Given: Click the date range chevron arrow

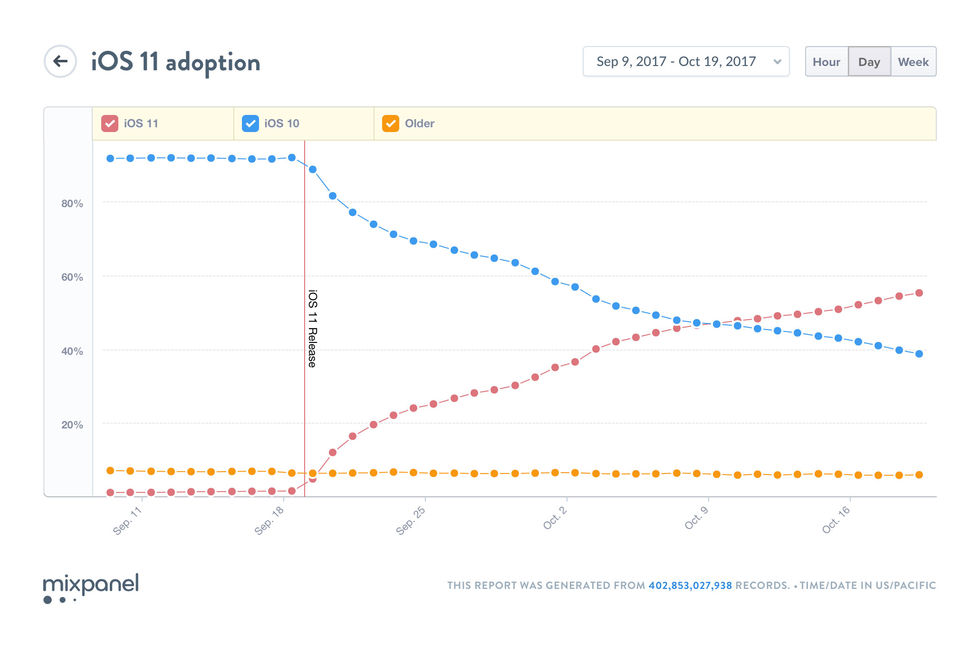Looking at the screenshot, I should pos(777,62).
